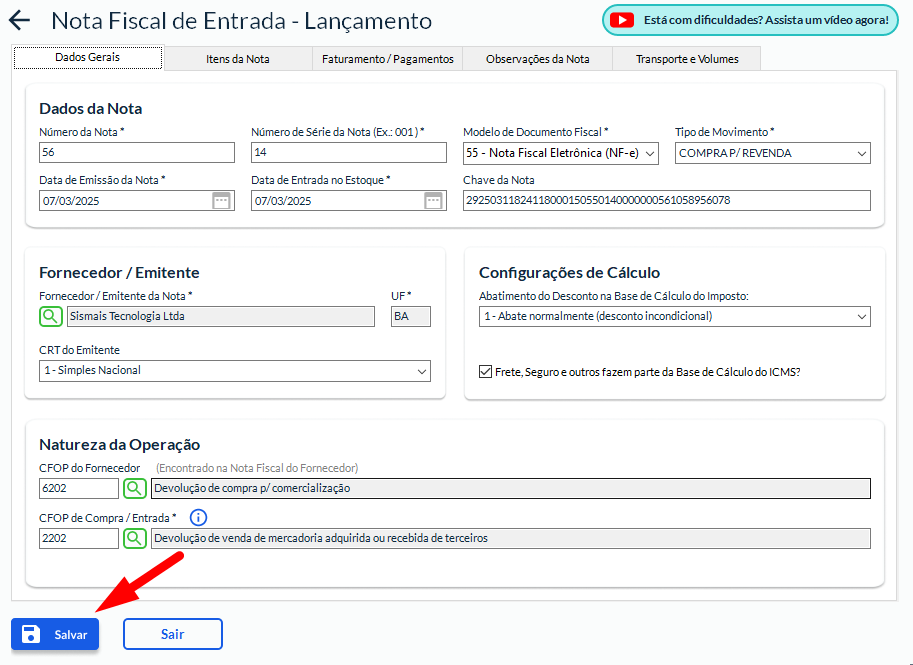Click the back arrow icon
This screenshot has height=665, width=913.
[x=19, y=21]
